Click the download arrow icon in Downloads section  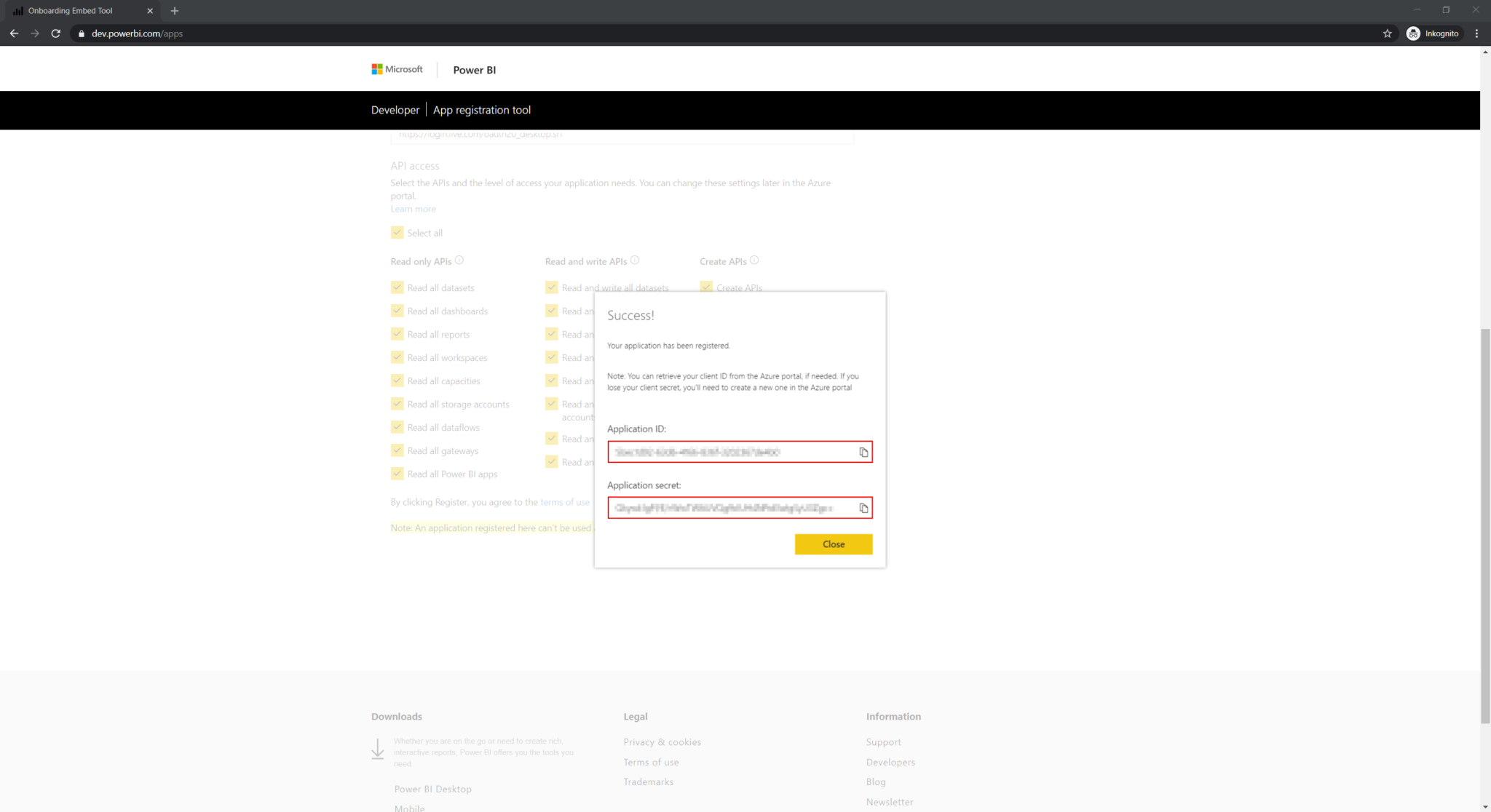[x=377, y=748]
